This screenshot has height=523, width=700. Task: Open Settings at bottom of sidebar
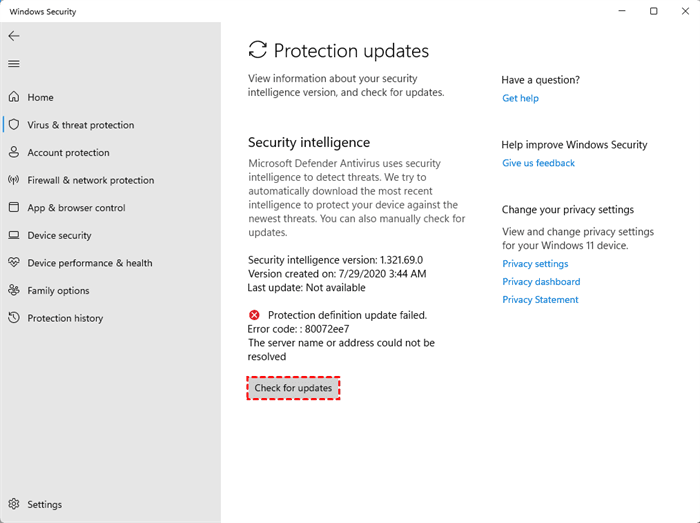[x=44, y=504]
